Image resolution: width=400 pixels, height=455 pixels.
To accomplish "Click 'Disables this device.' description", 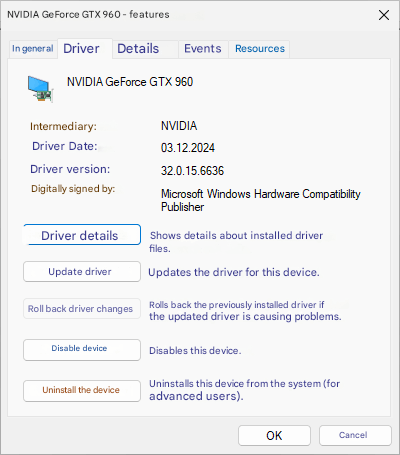I will pos(195,351).
